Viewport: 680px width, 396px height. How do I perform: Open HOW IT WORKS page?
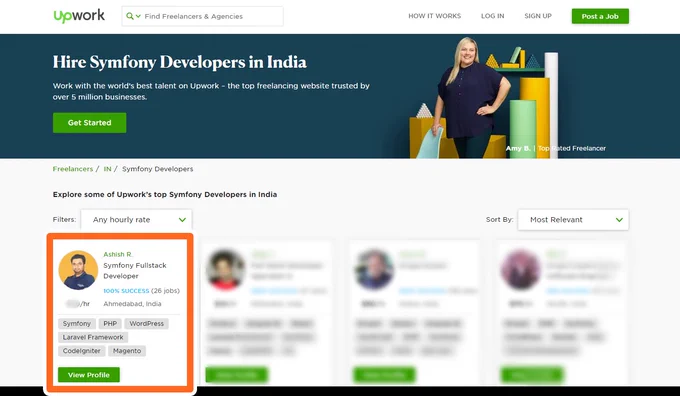435,16
